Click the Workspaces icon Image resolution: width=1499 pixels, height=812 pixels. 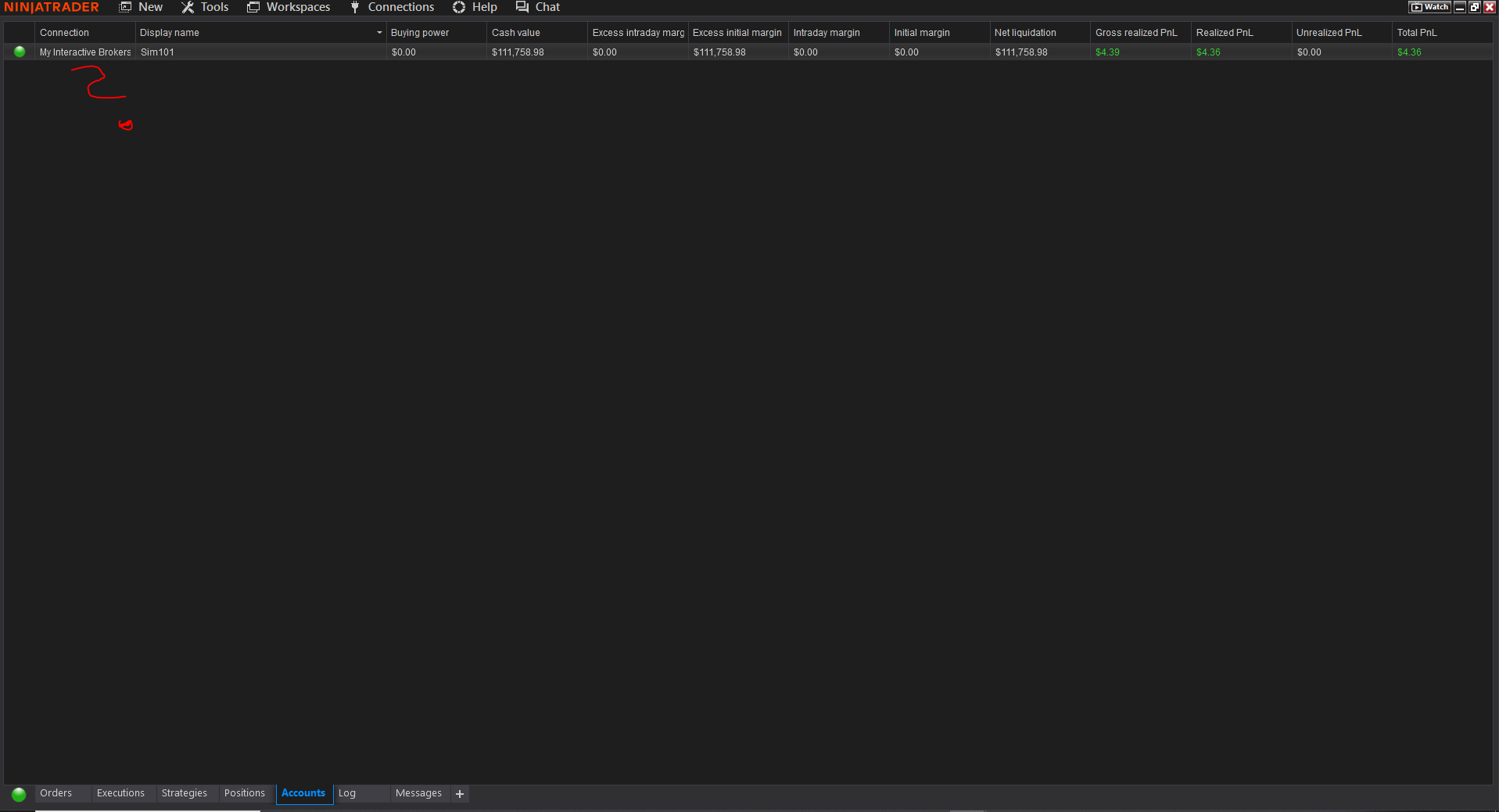(253, 7)
